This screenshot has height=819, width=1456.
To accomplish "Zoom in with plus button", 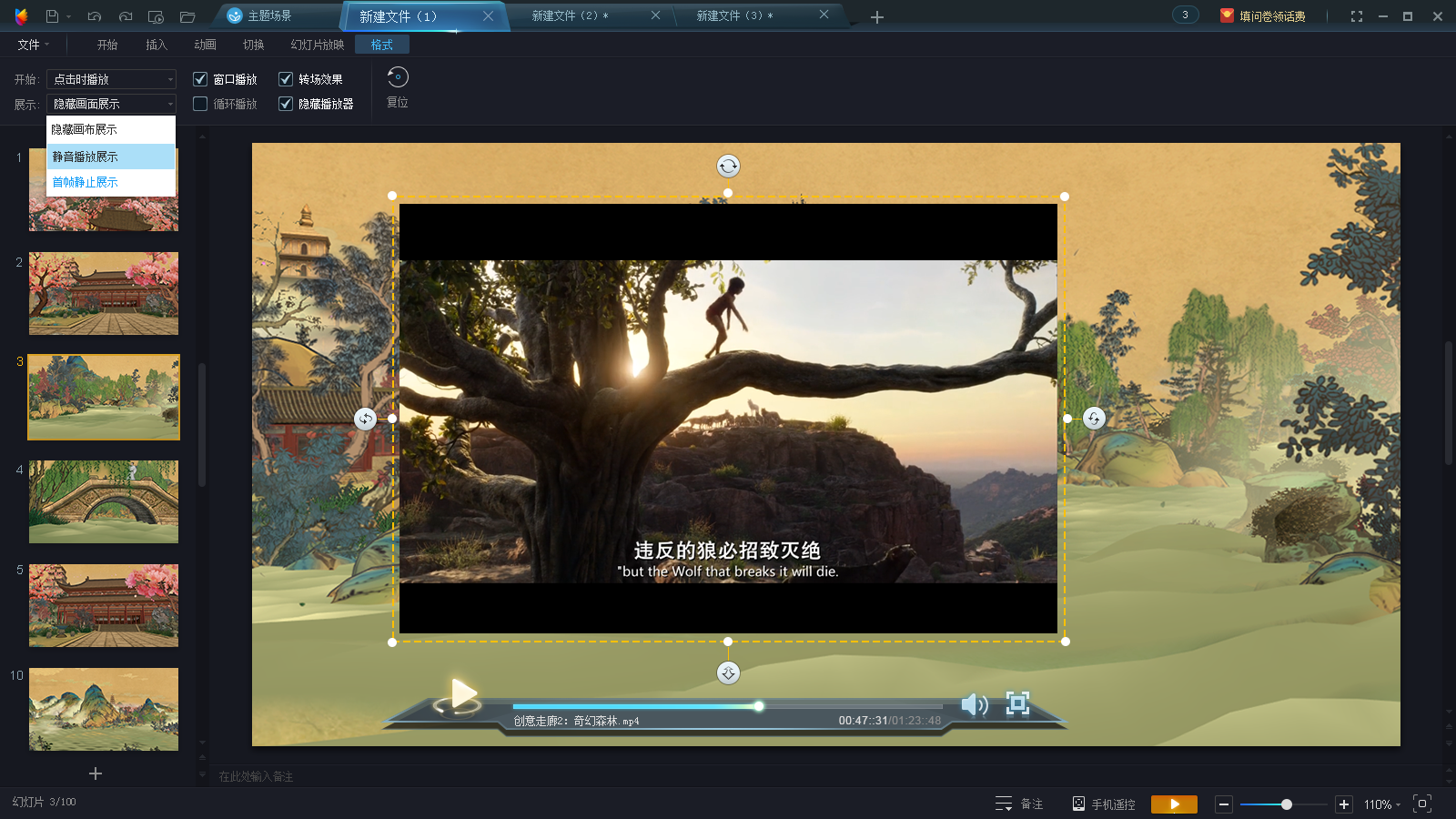I will point(1344,804).
